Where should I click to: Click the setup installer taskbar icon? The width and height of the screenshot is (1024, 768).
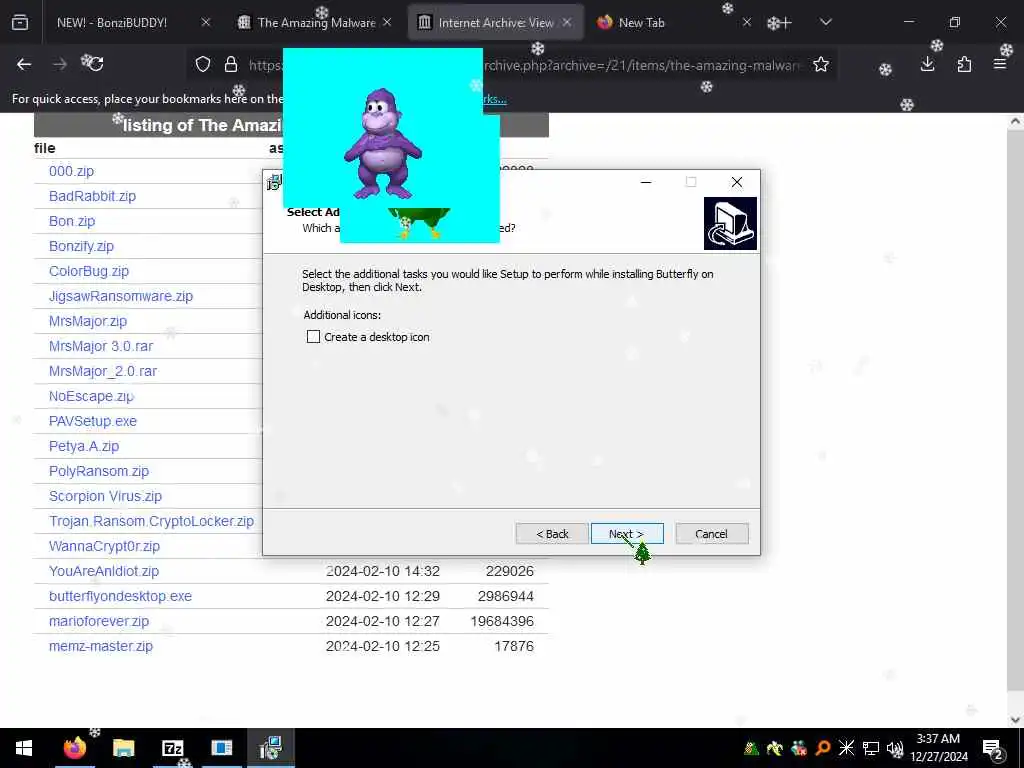pyautogui.click(x=270, y=748)
